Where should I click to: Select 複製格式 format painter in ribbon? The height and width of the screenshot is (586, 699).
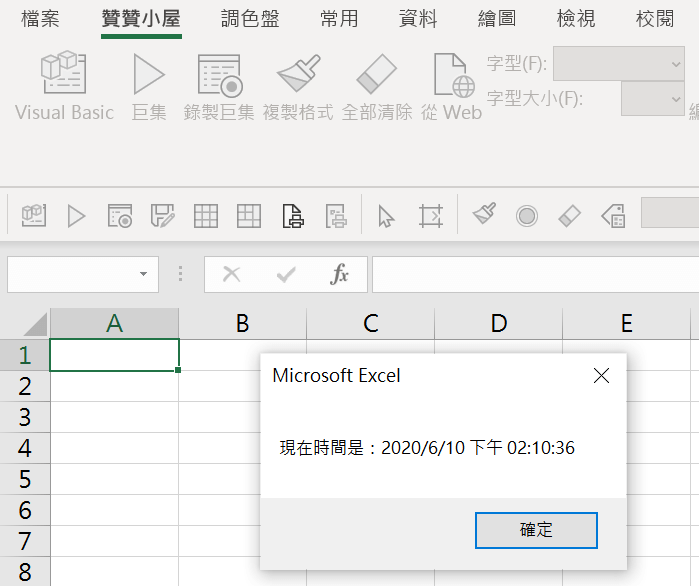click(298, 86)
